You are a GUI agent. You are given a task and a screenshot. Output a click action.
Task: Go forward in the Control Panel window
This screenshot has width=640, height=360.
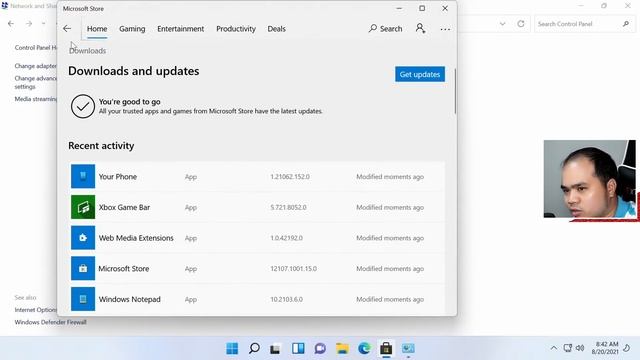(29, 24)
